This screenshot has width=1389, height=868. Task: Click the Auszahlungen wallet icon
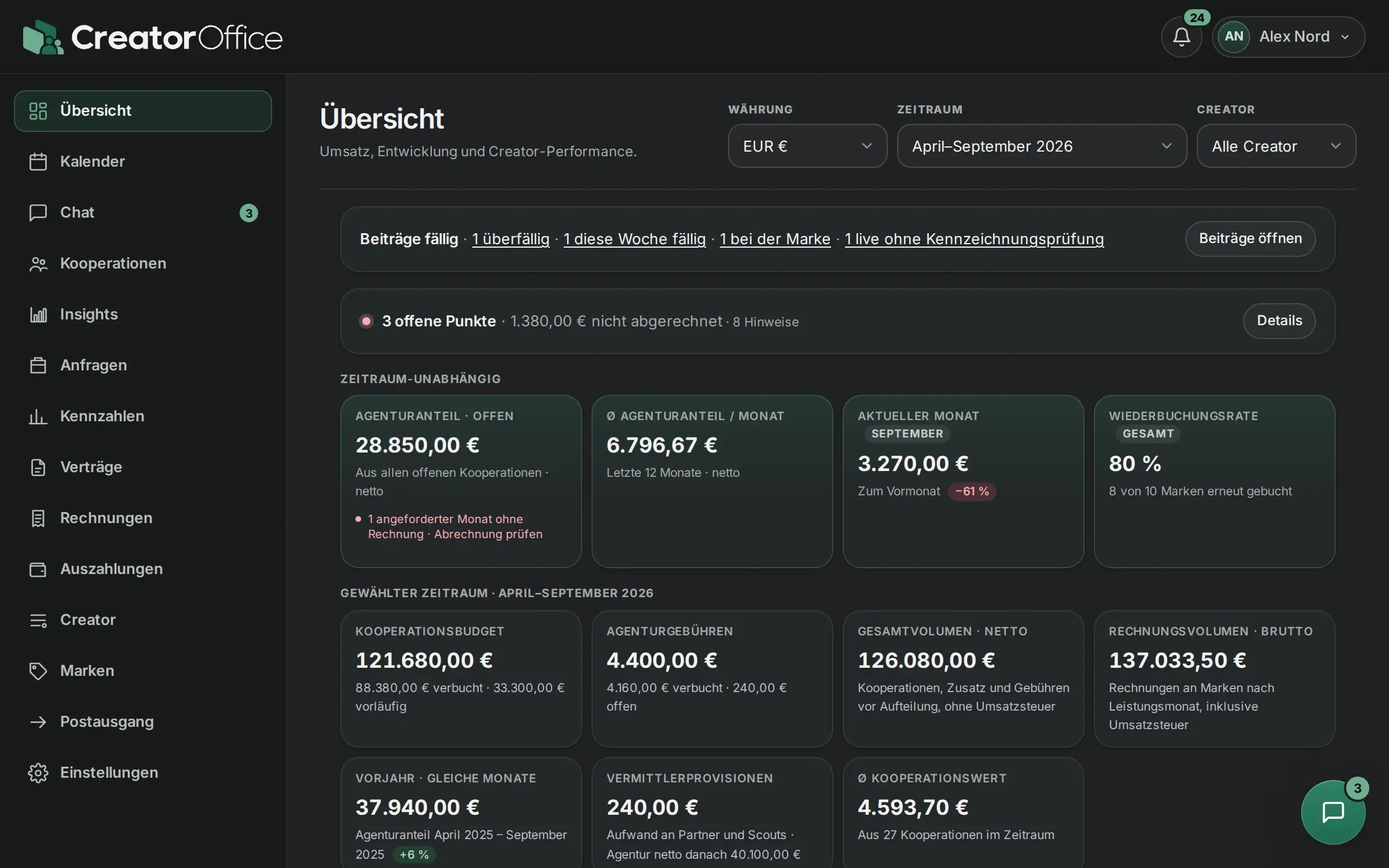38,569
